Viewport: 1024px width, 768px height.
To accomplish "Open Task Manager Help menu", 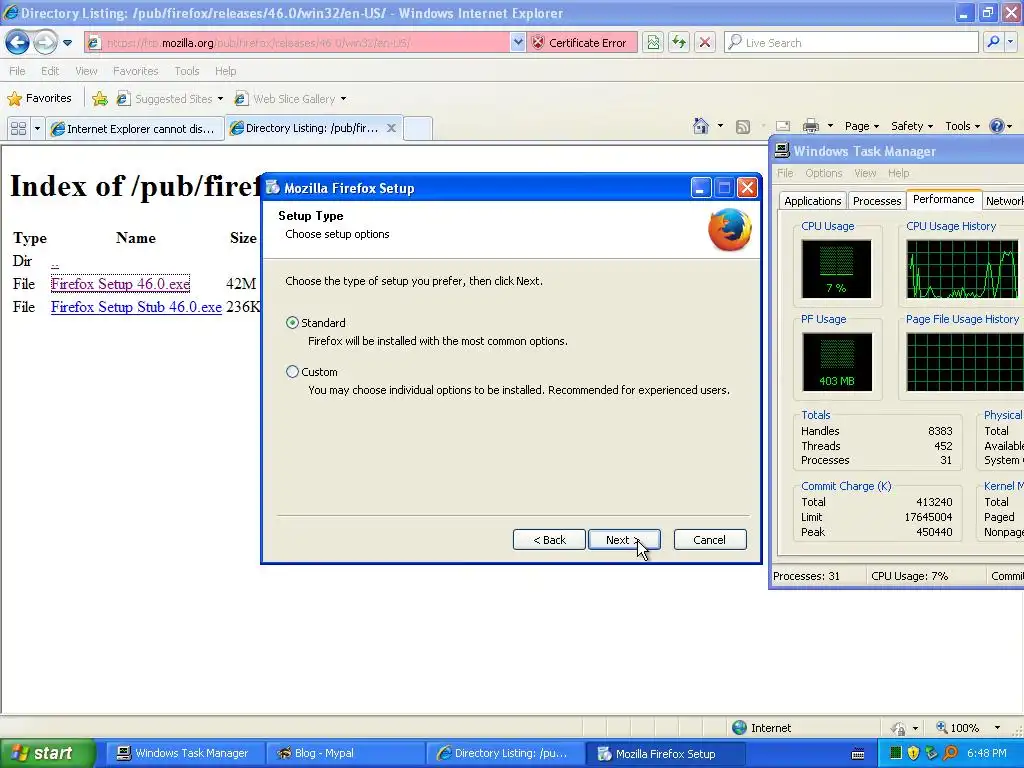I will click(x=899, y=173).
